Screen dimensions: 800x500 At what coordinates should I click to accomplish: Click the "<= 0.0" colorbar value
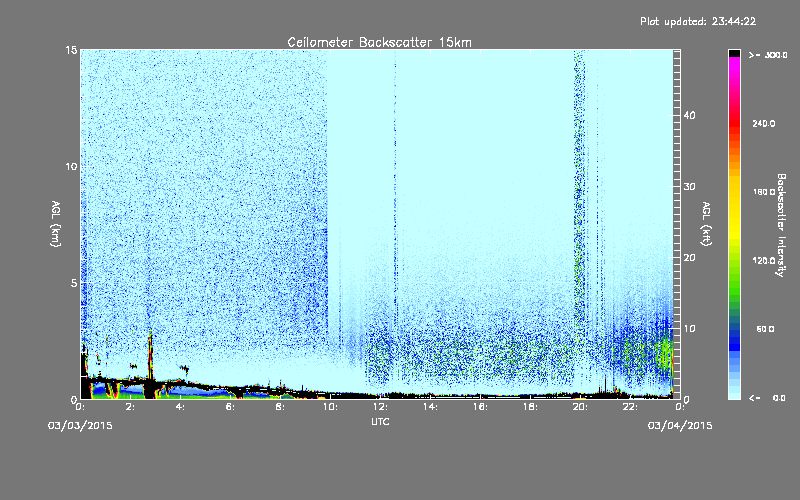click(x=767, y=398)
